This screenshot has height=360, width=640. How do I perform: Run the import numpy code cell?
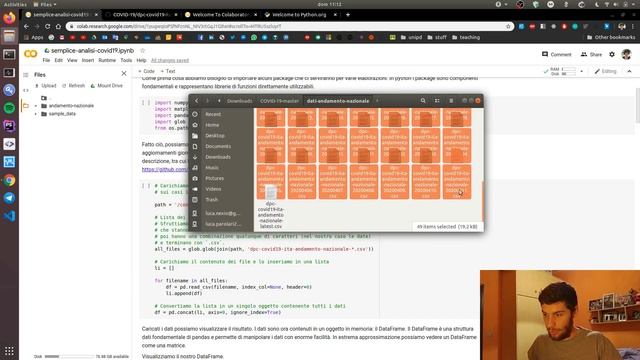146,103
